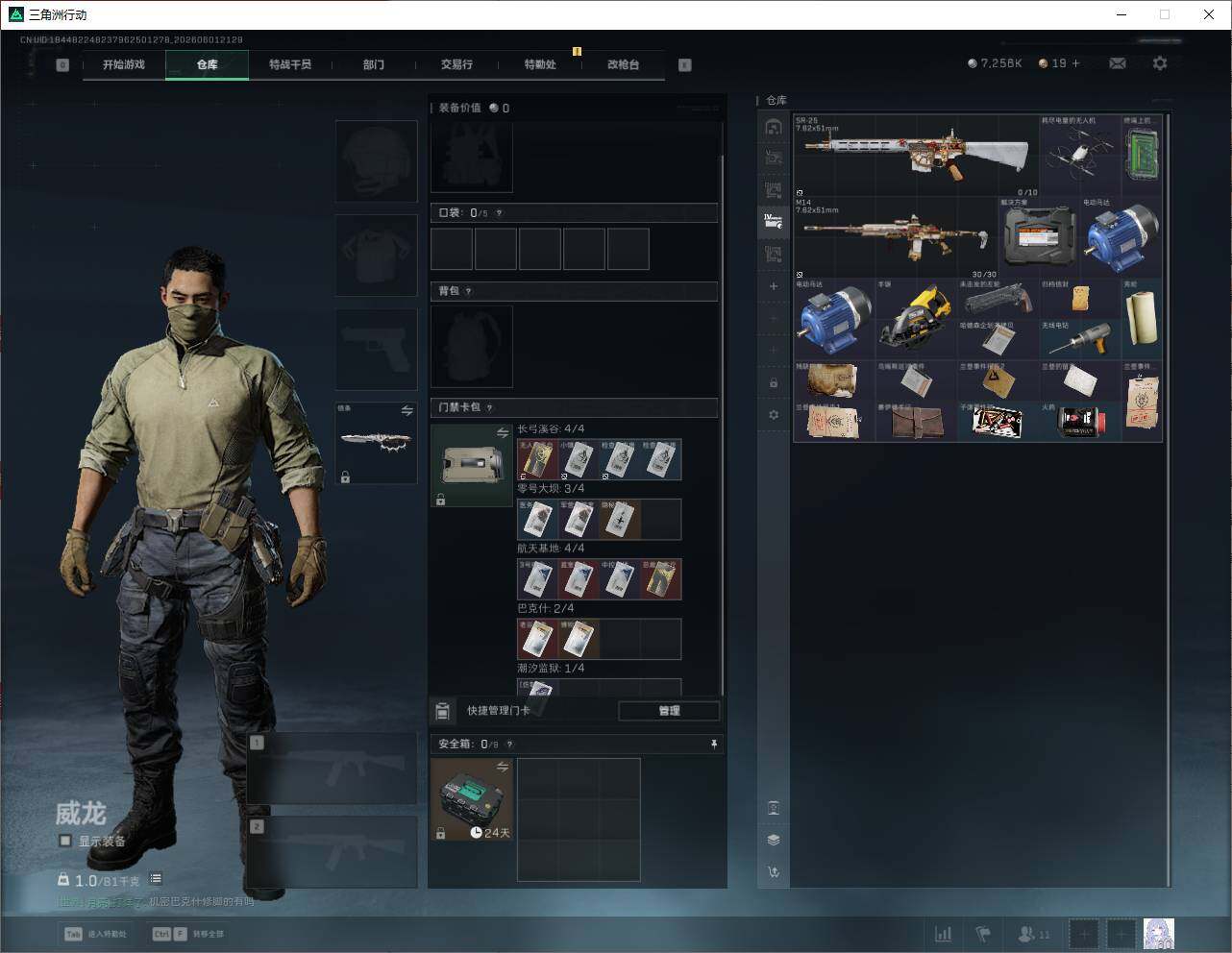Toggle the swap arrows on the knife slot

click(407, 411)
